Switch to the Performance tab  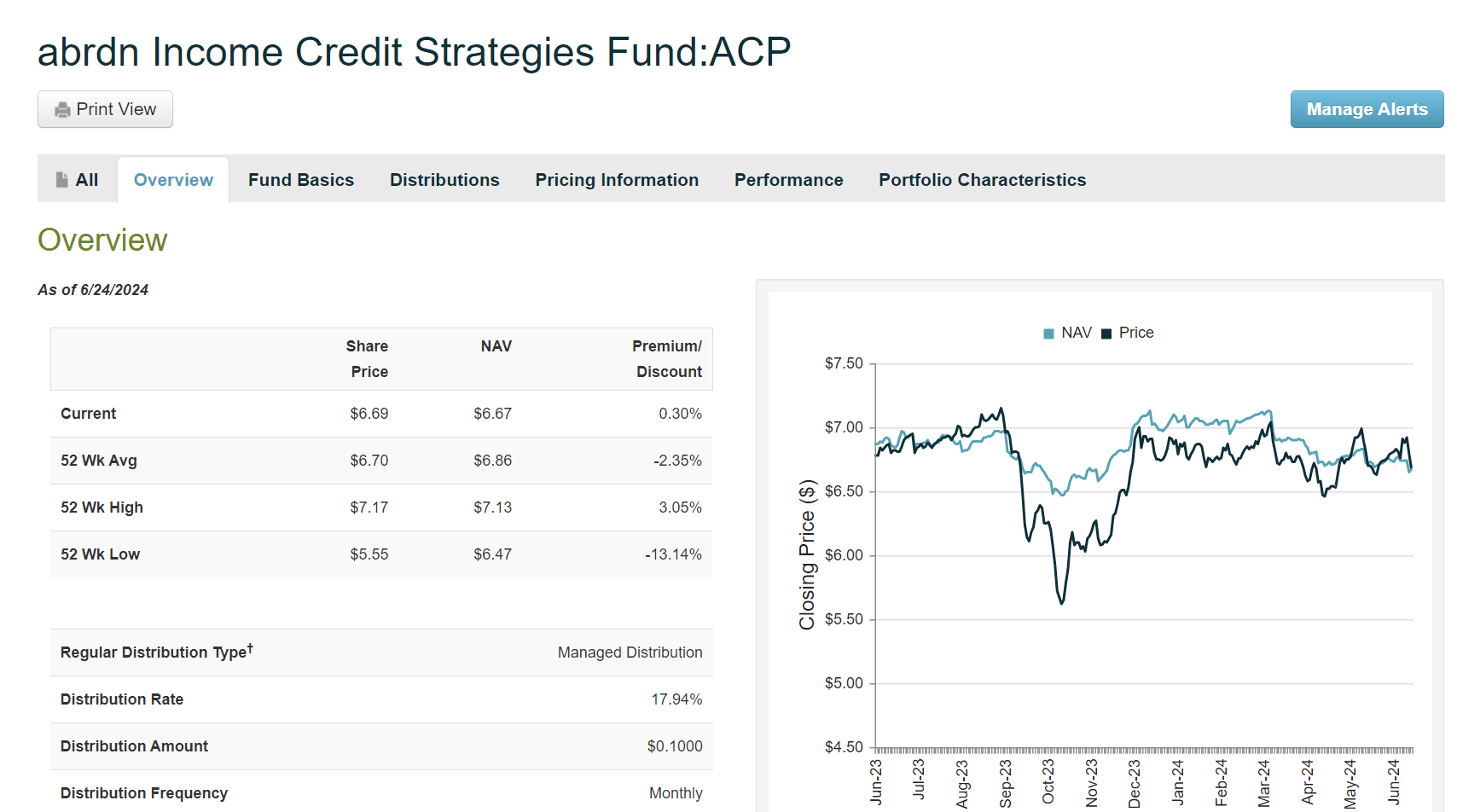point(788,179)
